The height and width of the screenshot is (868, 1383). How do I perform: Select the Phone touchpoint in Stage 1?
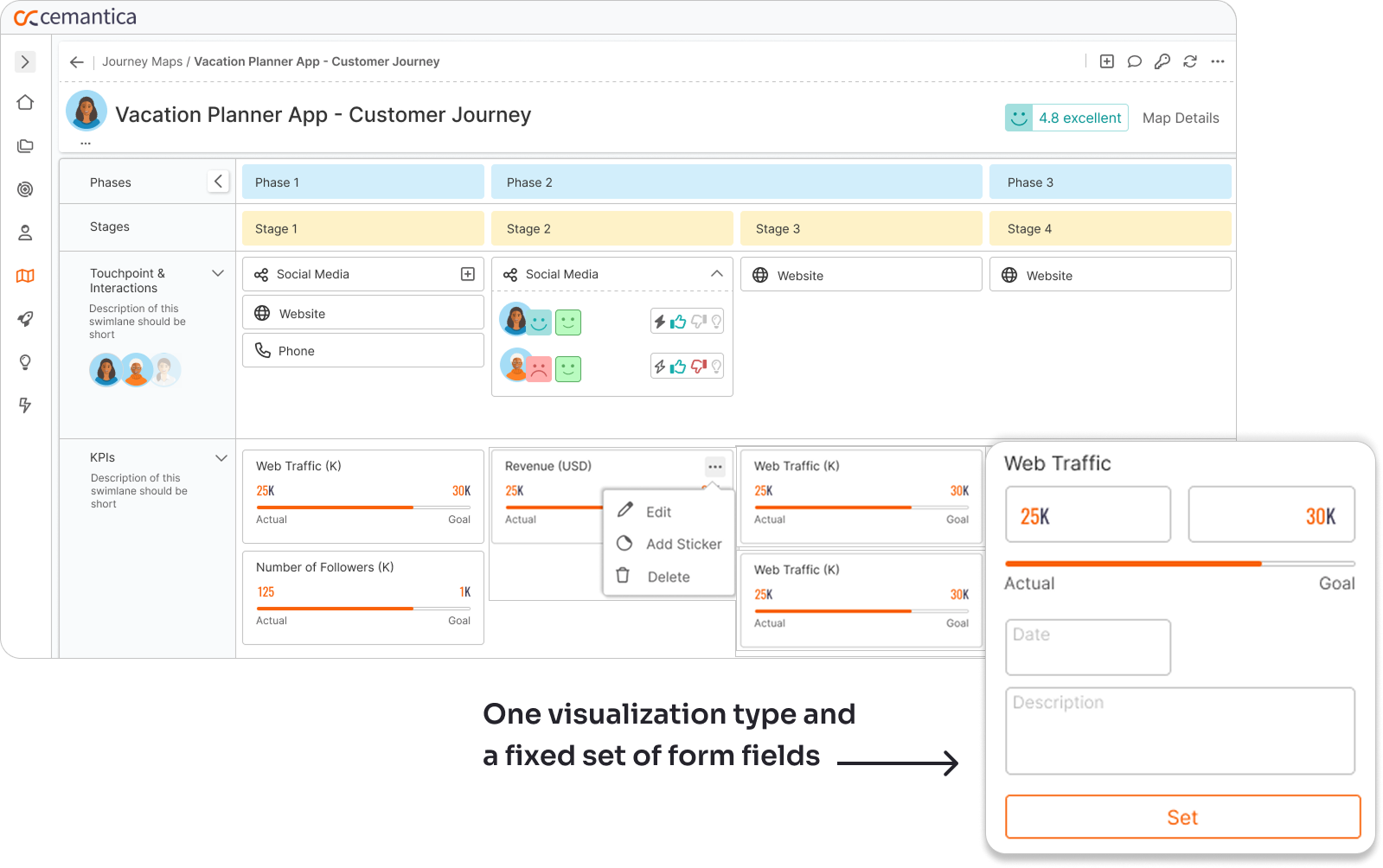pyautogui.click(x=363, y=350)
